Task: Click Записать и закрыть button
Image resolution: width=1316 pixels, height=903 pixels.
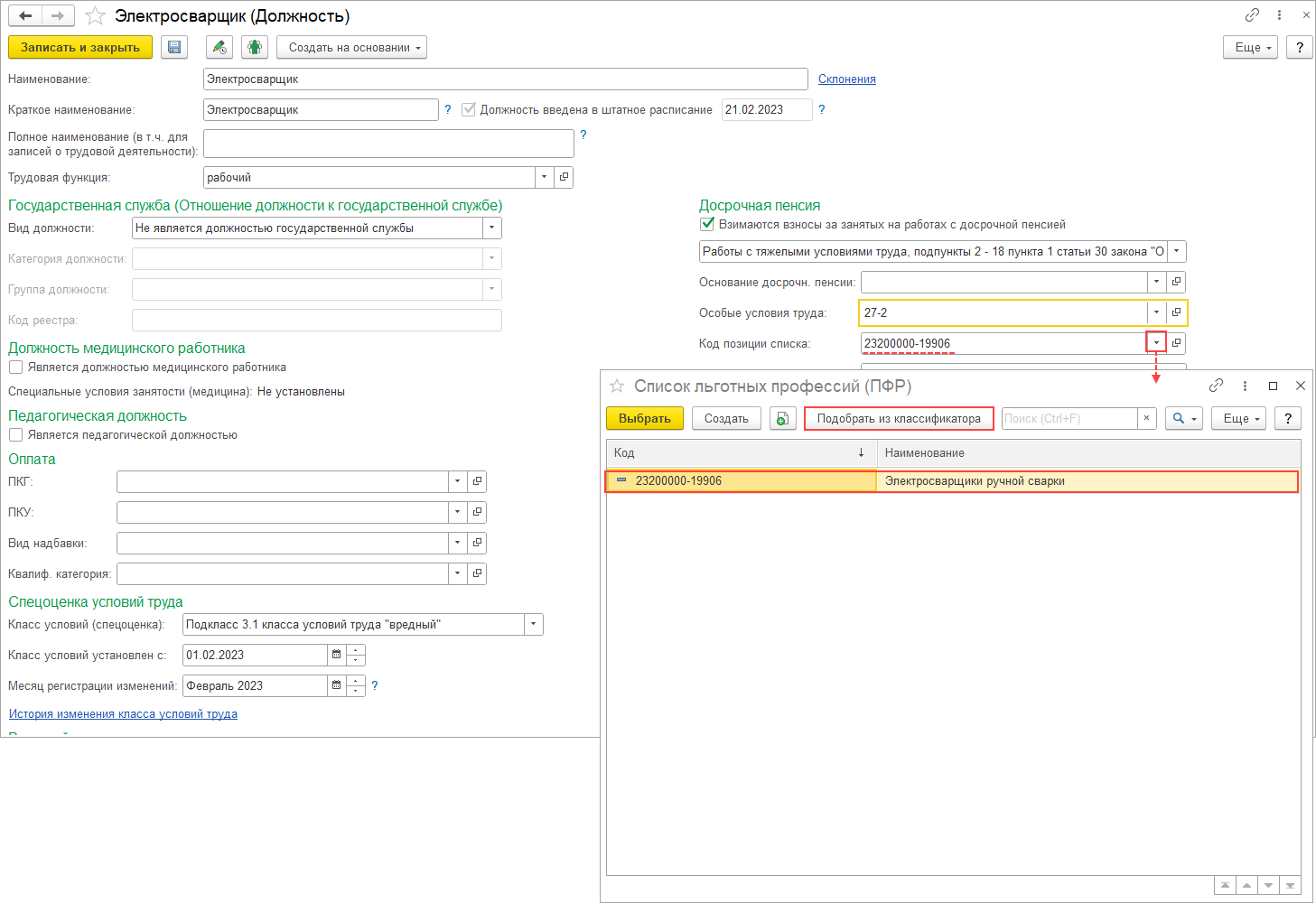Action: (x=80, y=48)
